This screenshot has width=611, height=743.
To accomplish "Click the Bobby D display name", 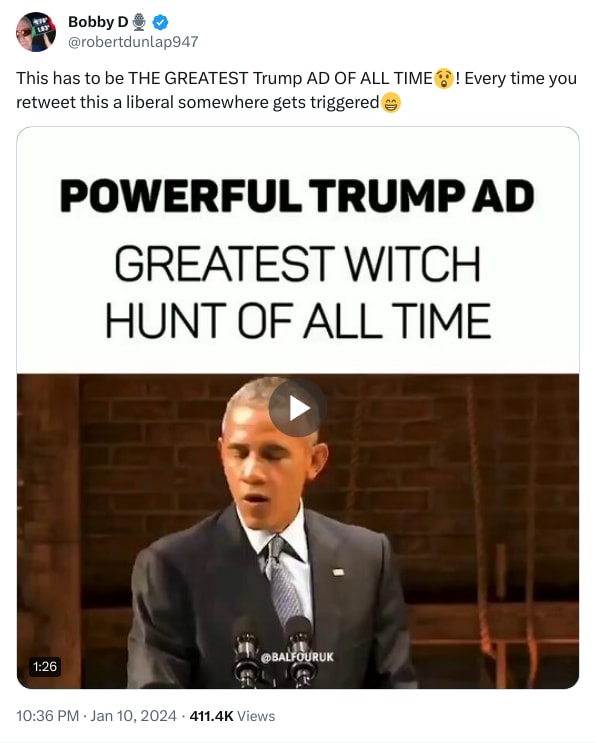I will coord(98,22).
